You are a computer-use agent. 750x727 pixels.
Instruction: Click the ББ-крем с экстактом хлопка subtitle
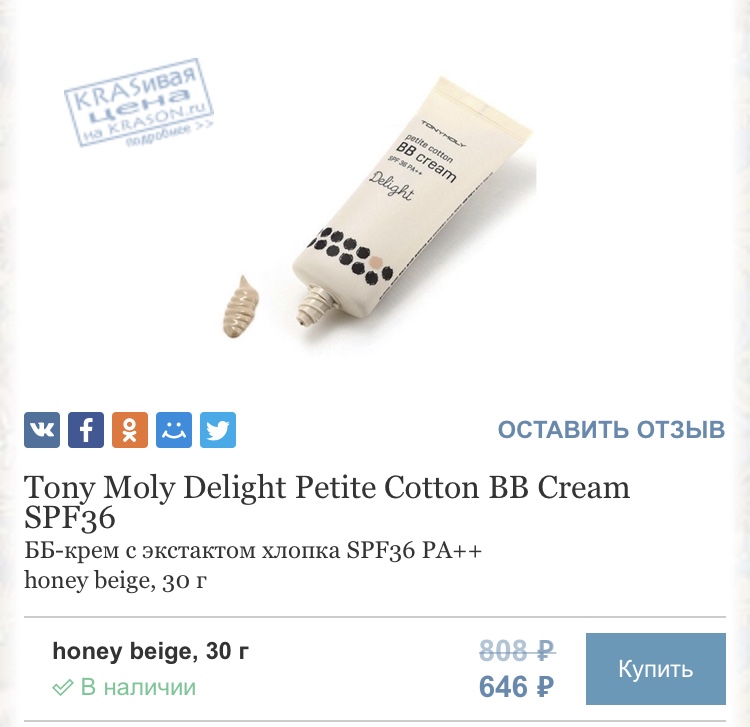click(253, 551)
